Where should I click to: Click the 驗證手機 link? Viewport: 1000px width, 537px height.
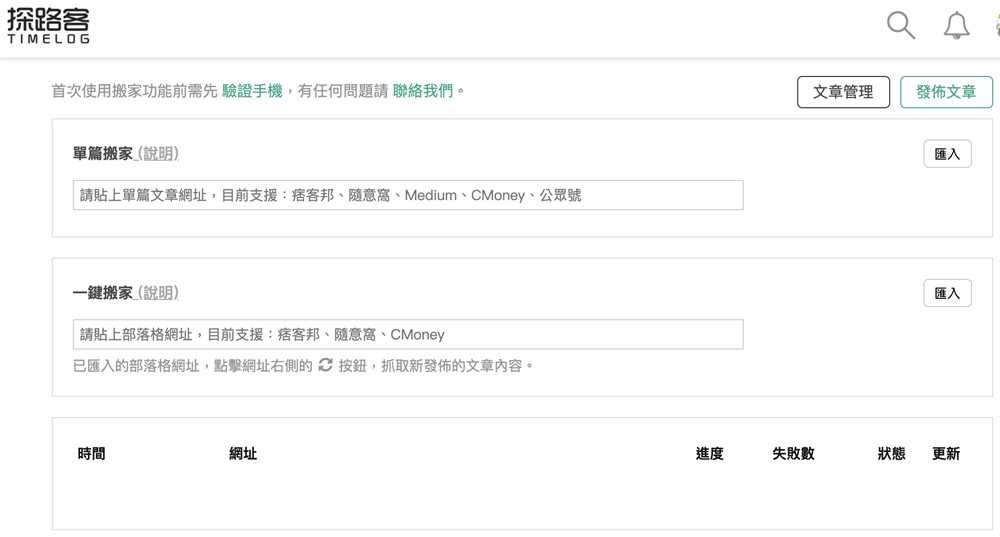click(252, 91)
